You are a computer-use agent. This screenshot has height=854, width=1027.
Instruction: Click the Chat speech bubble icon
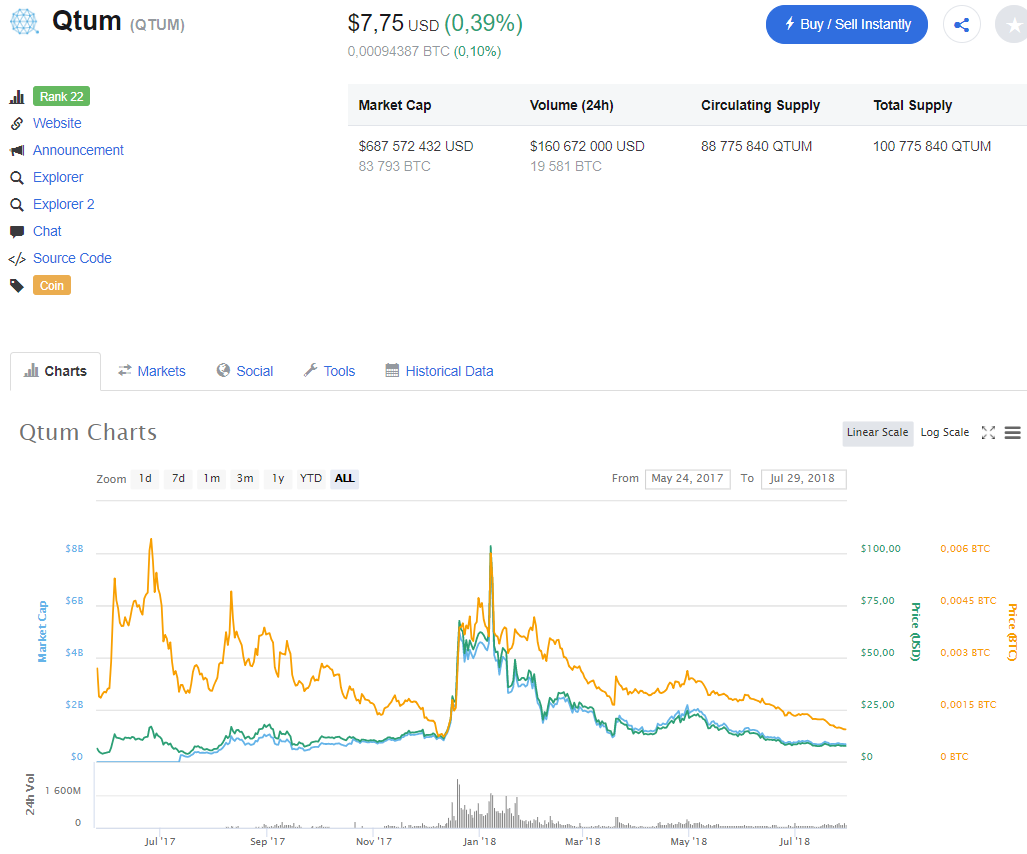17,231
